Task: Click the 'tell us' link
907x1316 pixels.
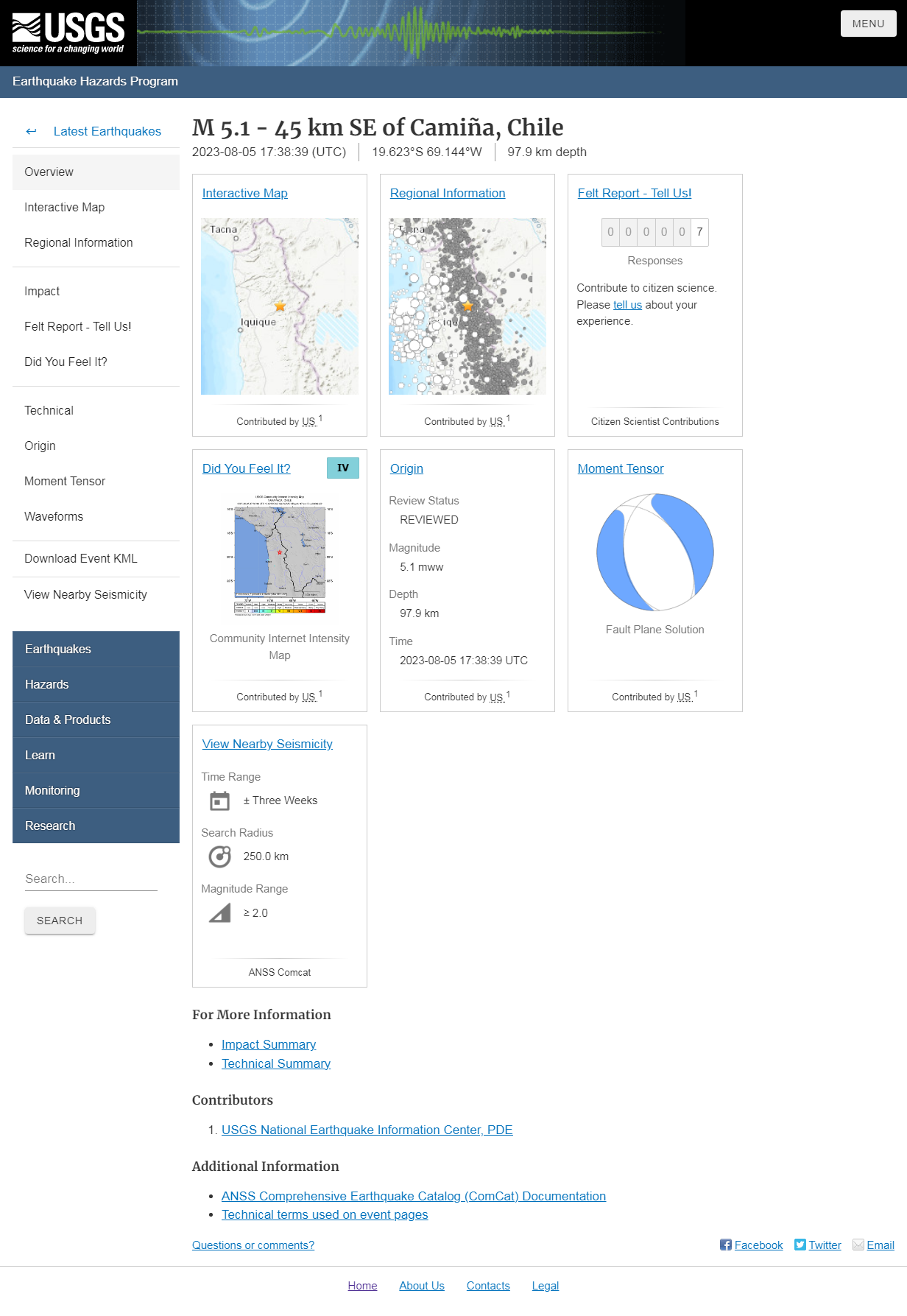Action: [627, 305]
